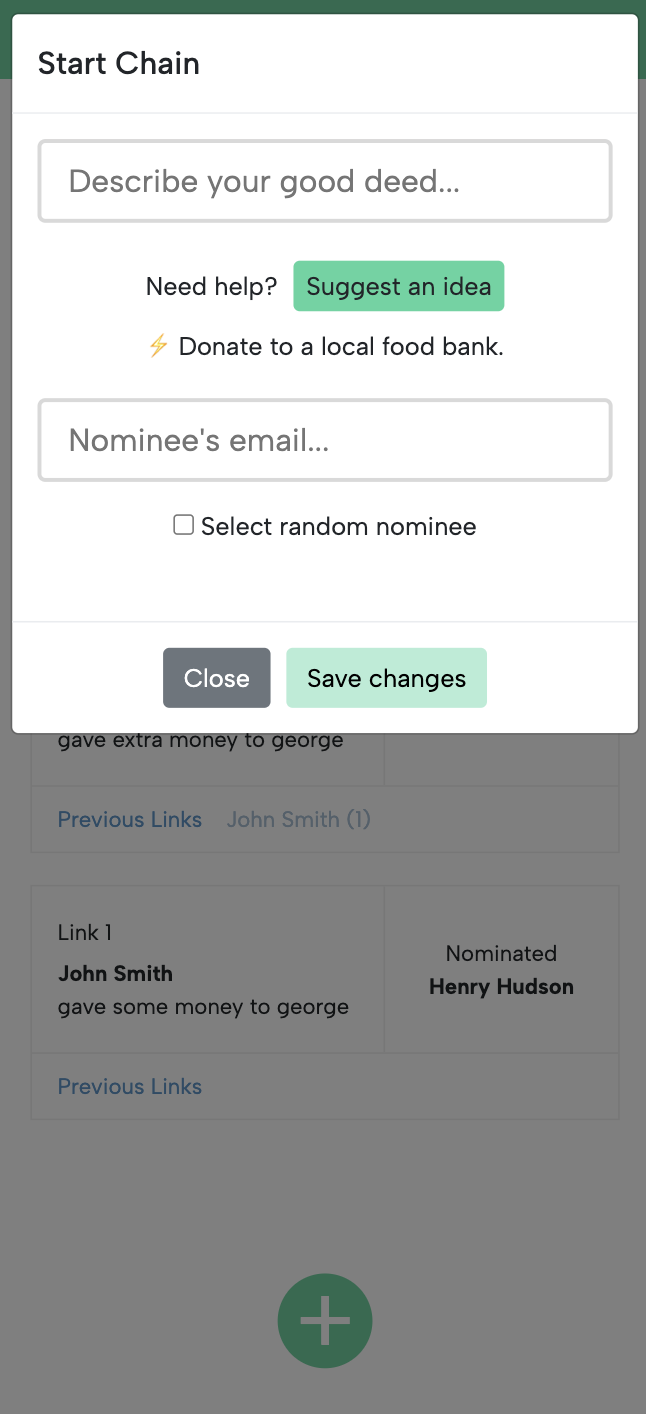Click the green plus add button
646x1414 pixels.
[x=325, y=1321]
